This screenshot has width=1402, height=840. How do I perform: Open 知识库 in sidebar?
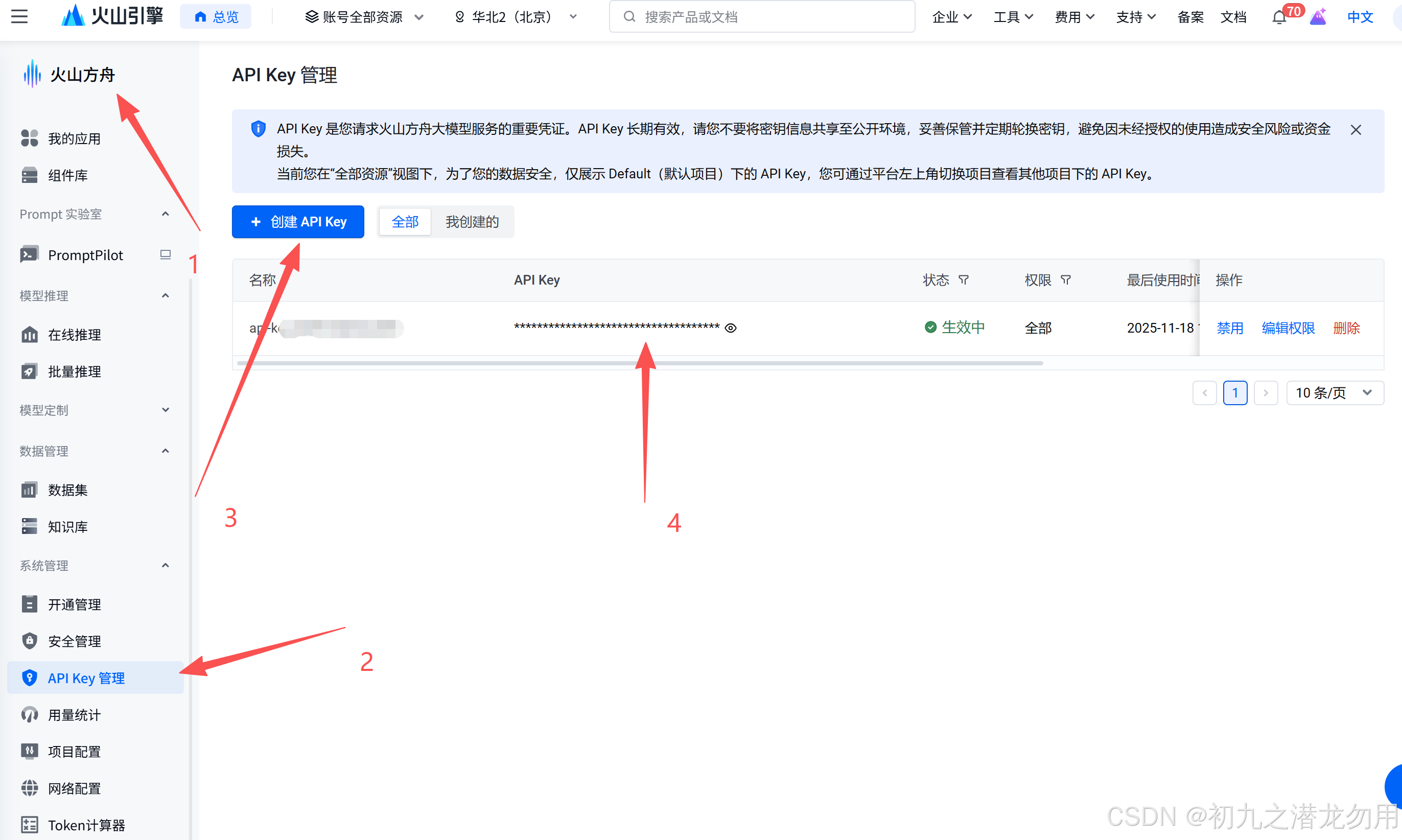67,527
